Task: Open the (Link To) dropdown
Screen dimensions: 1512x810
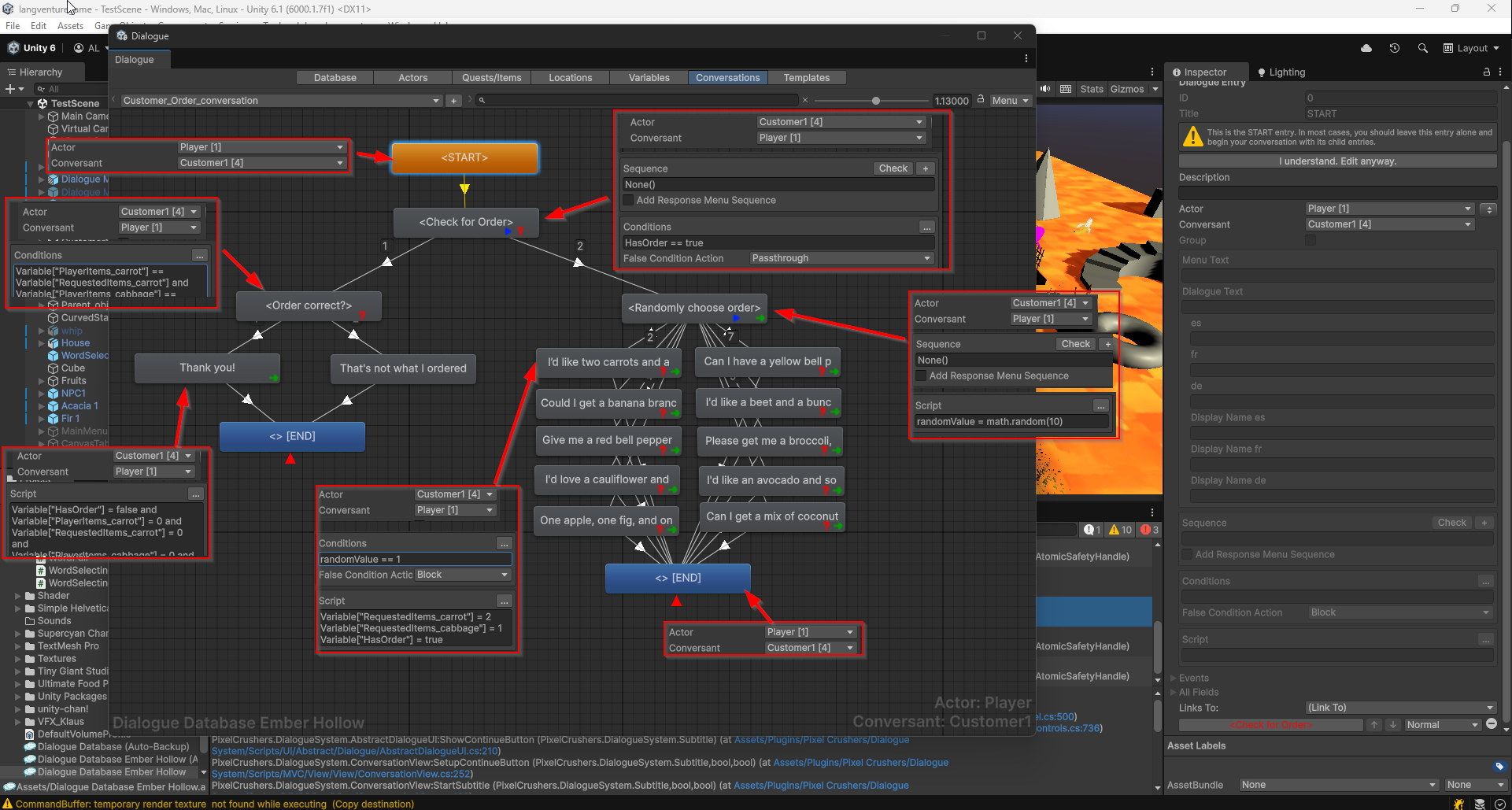Action: (1400, 708)
